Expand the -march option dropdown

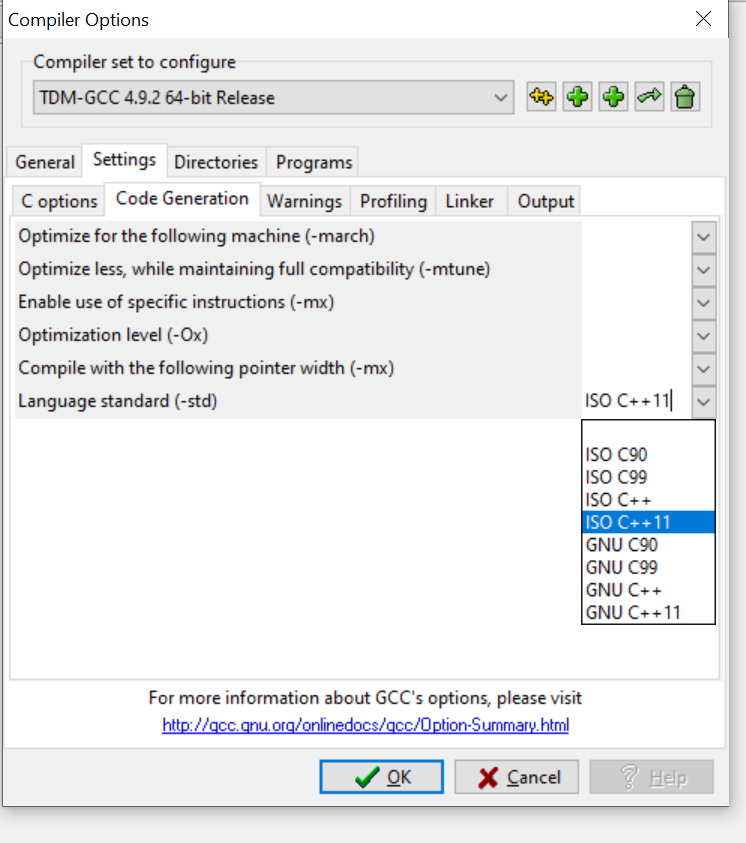704,237
